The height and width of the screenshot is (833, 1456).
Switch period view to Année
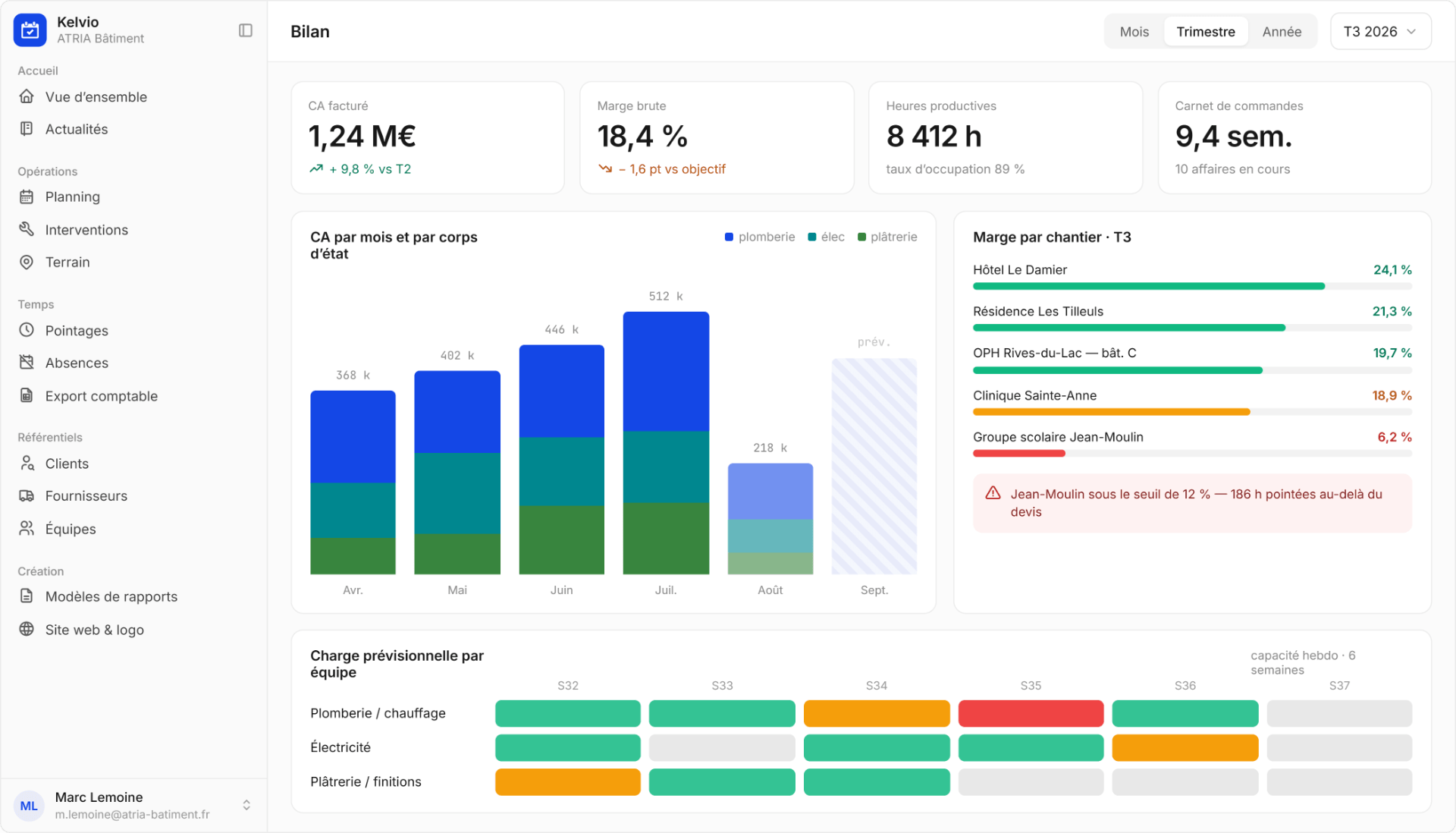[x=1282, y=32]
